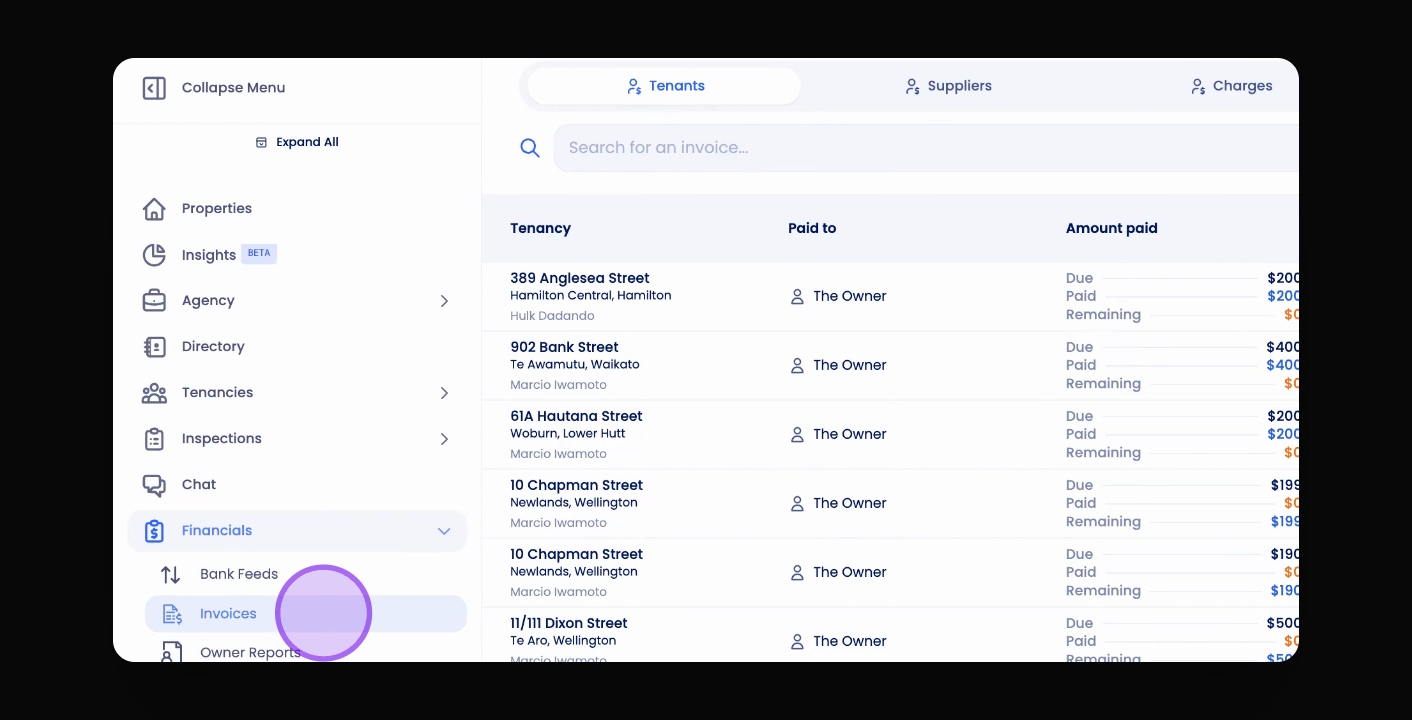The height and width of the screenshot is (720, 1412).
Task: Click the search magnifier icon
Action: tap(530, 148)
